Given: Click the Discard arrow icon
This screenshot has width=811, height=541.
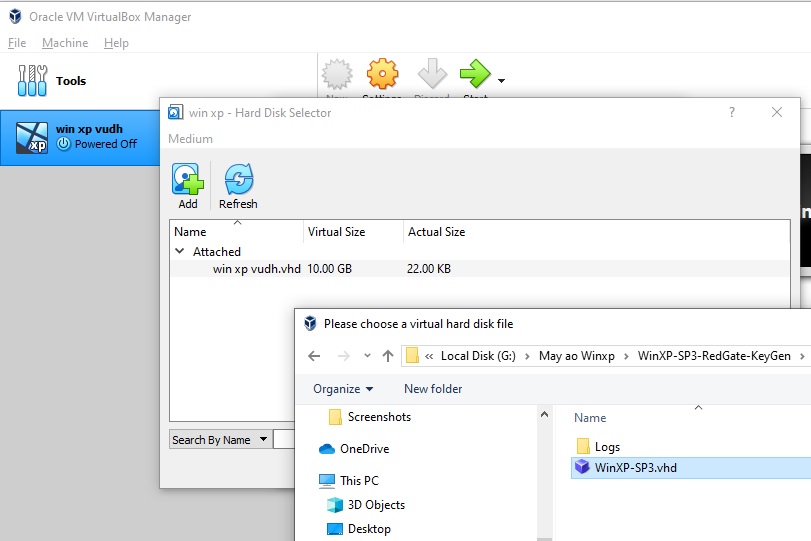Looking at the screenshot, I should (x=432, y=73).
